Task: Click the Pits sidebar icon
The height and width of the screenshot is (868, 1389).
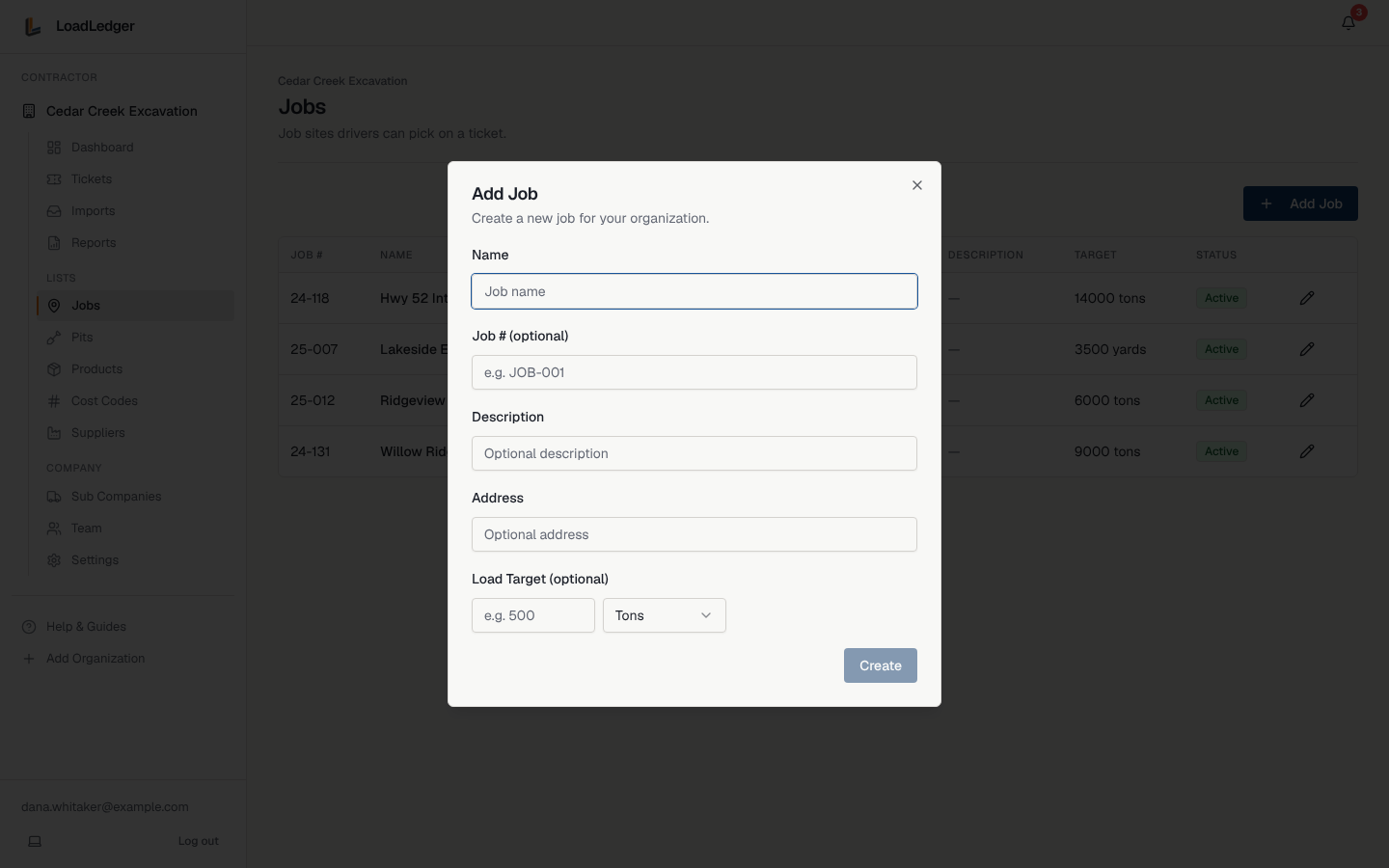Action: (54, 338)
